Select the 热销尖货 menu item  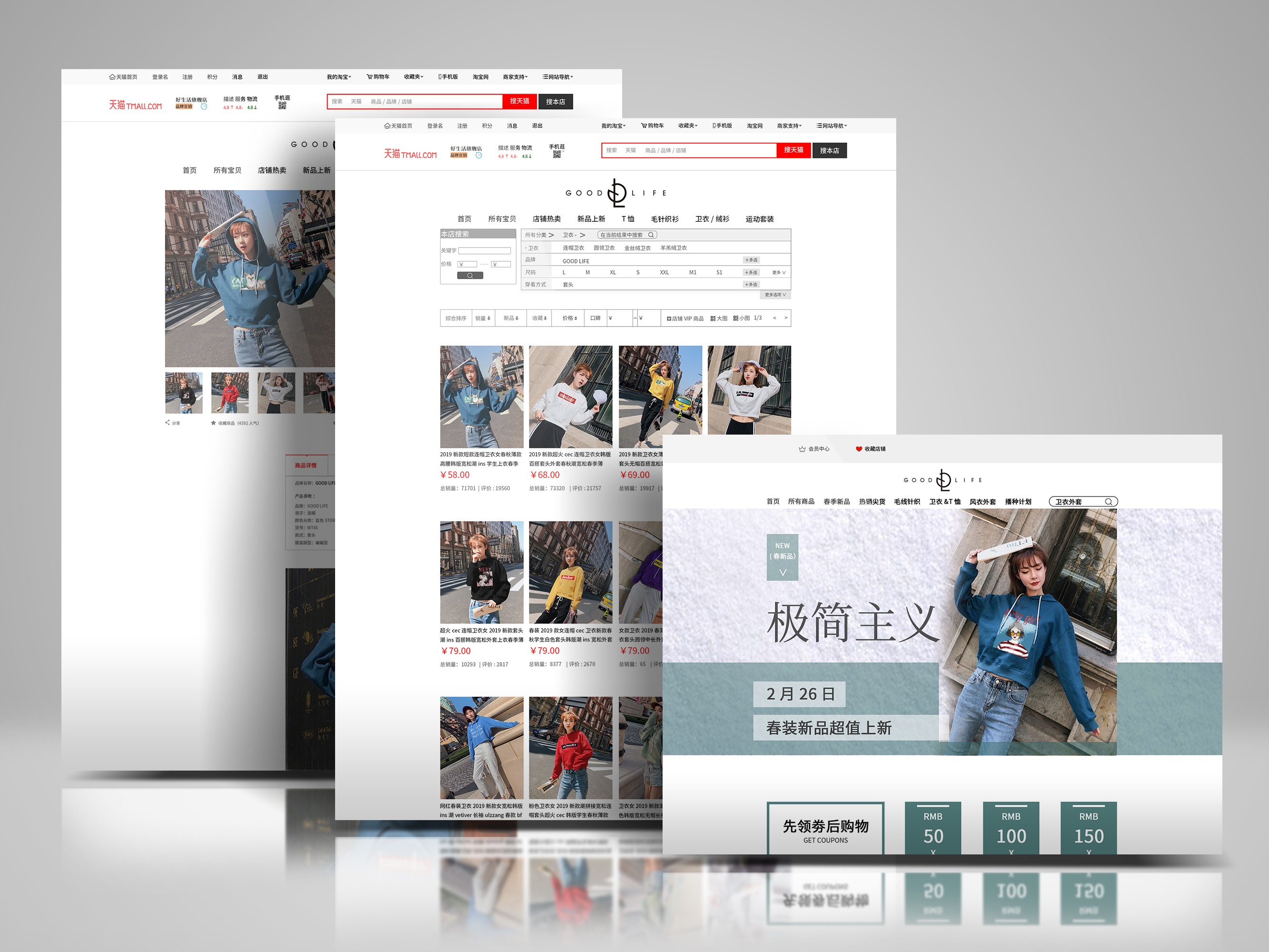pyautogui.click(x=872, y=502)
